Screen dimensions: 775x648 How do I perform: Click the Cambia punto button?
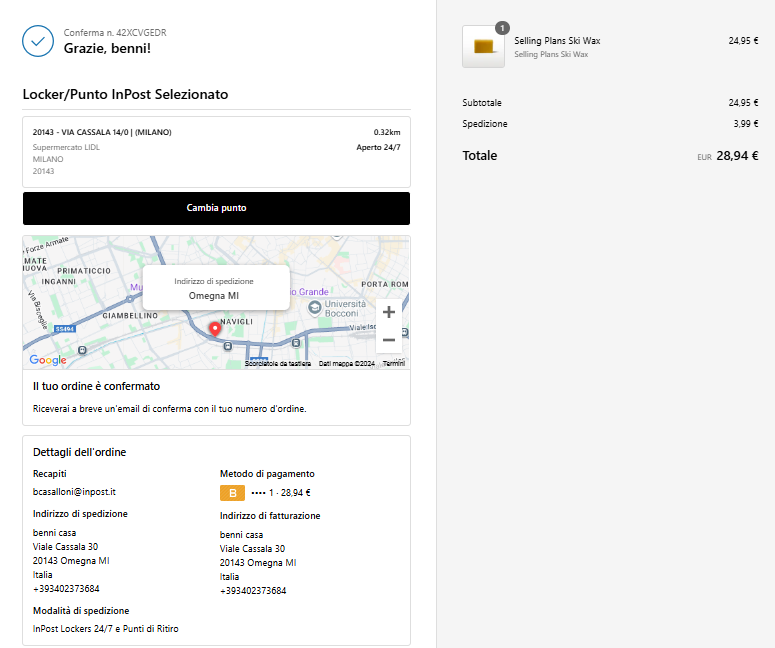[x=216, y=208]
